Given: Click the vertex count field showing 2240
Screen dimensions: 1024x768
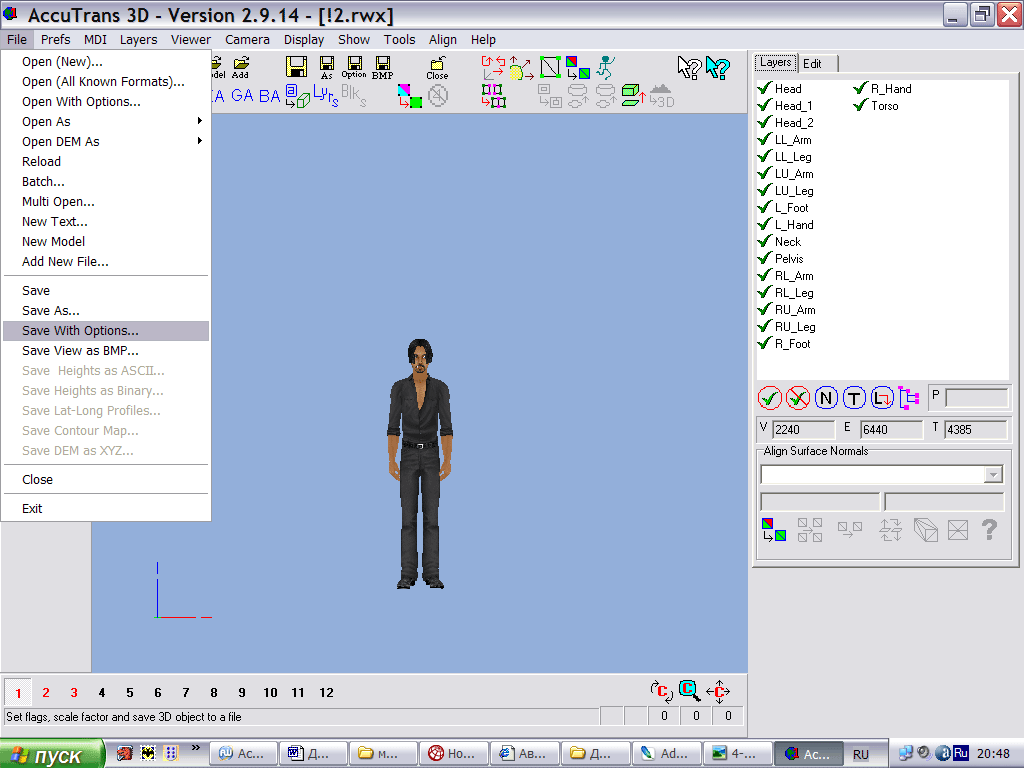Looking at the screenshot, I should point(803,429).
